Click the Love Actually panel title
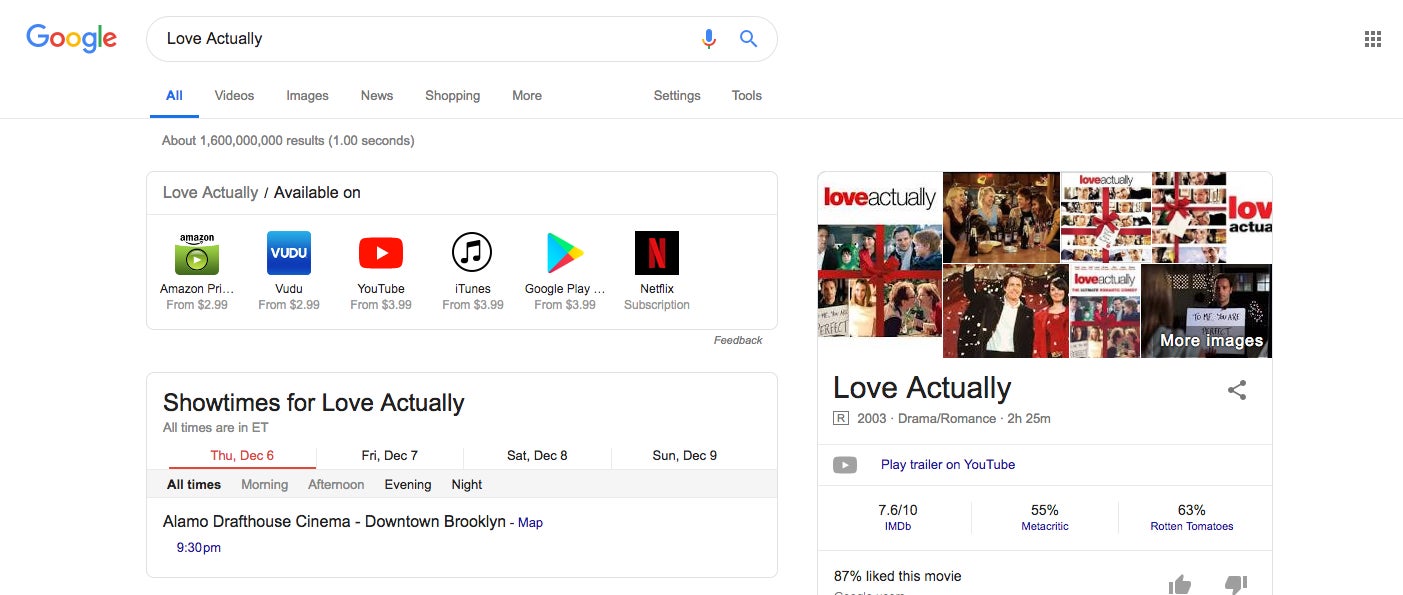Image resolution: width=1403 pixels, height=595 pixels. point(922,388)
